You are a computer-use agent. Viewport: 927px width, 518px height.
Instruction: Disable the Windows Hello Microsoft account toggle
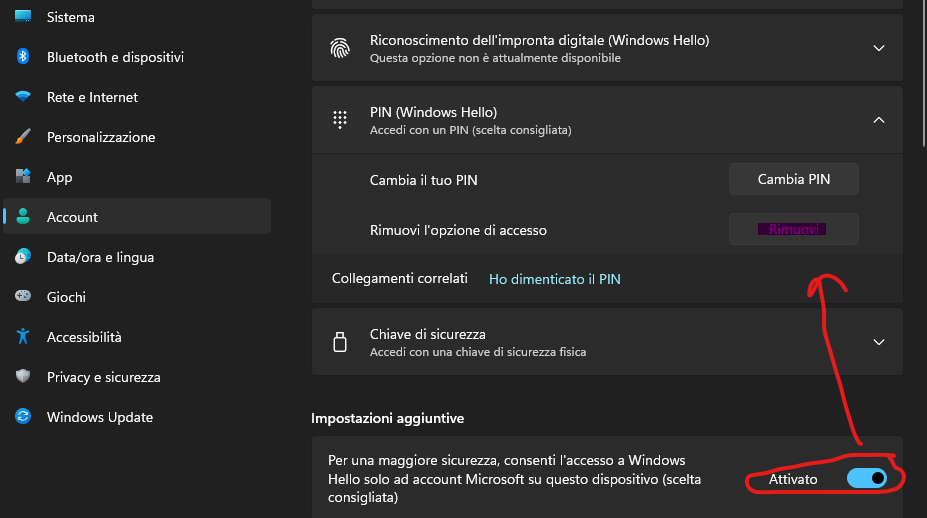[x=867, y=479]
